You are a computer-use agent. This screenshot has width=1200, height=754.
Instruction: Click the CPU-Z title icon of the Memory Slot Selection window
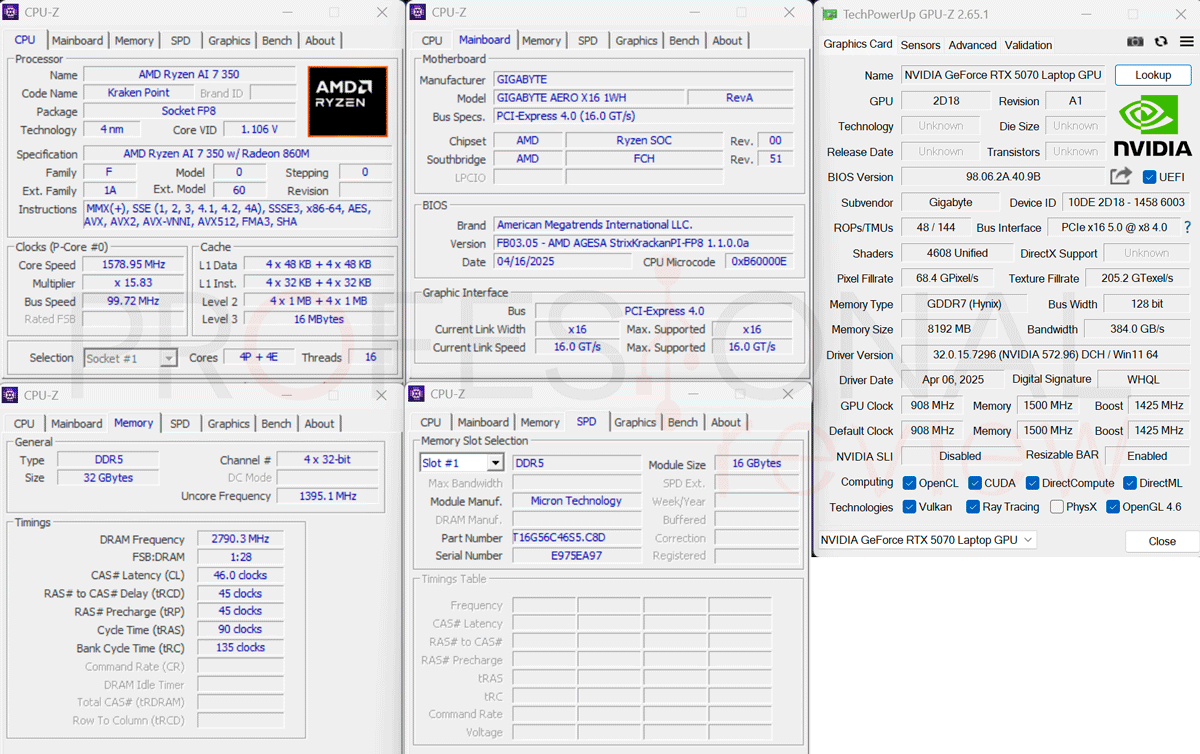[x=419, y=394]
